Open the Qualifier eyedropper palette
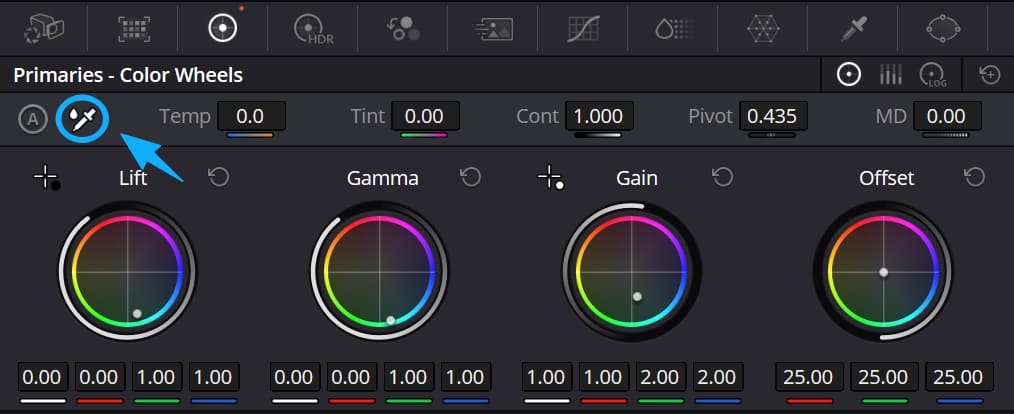 pyautogui.click(x=853, y=29)
